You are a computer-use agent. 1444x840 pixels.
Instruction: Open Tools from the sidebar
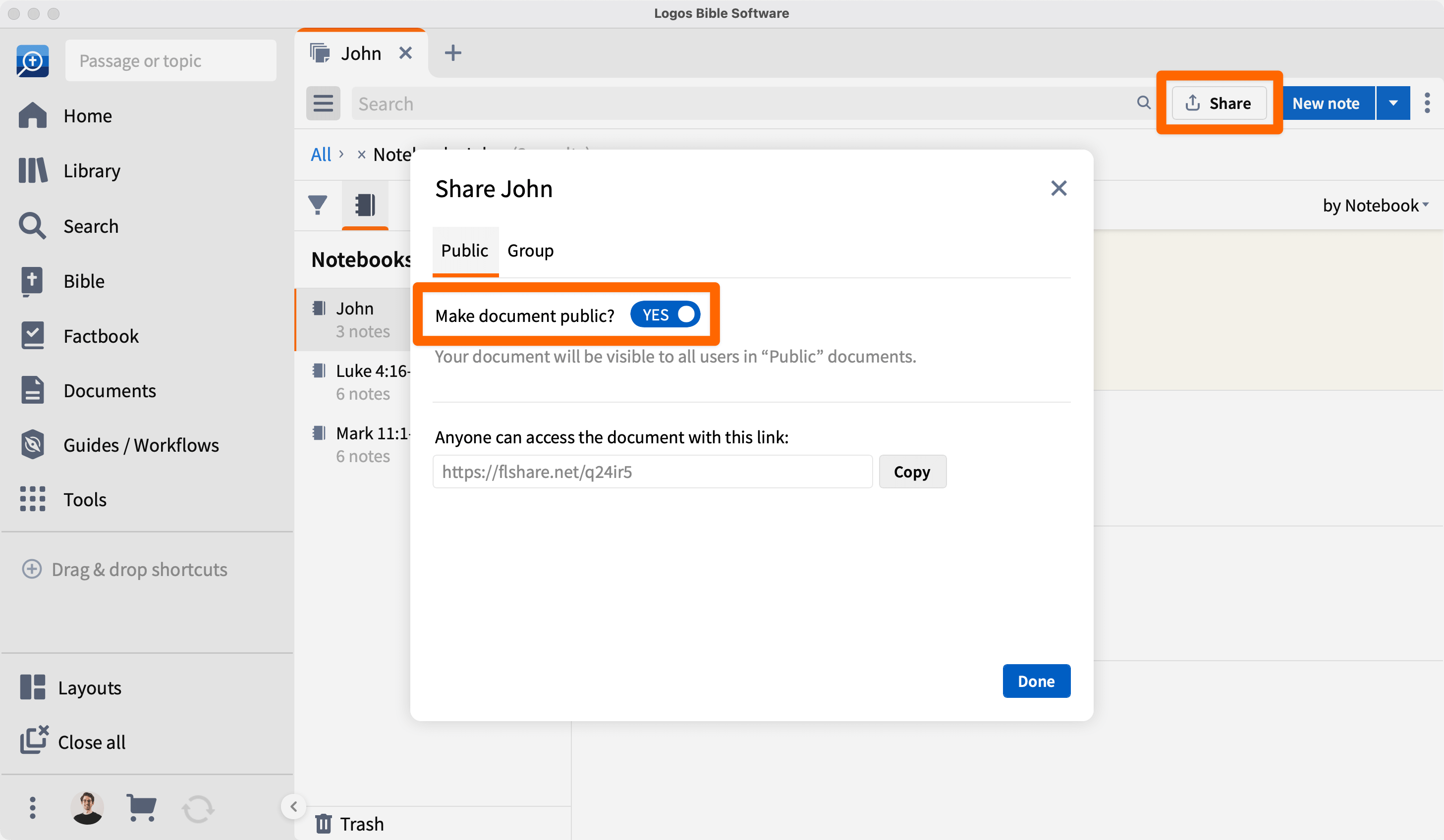(x=63, y=499)
